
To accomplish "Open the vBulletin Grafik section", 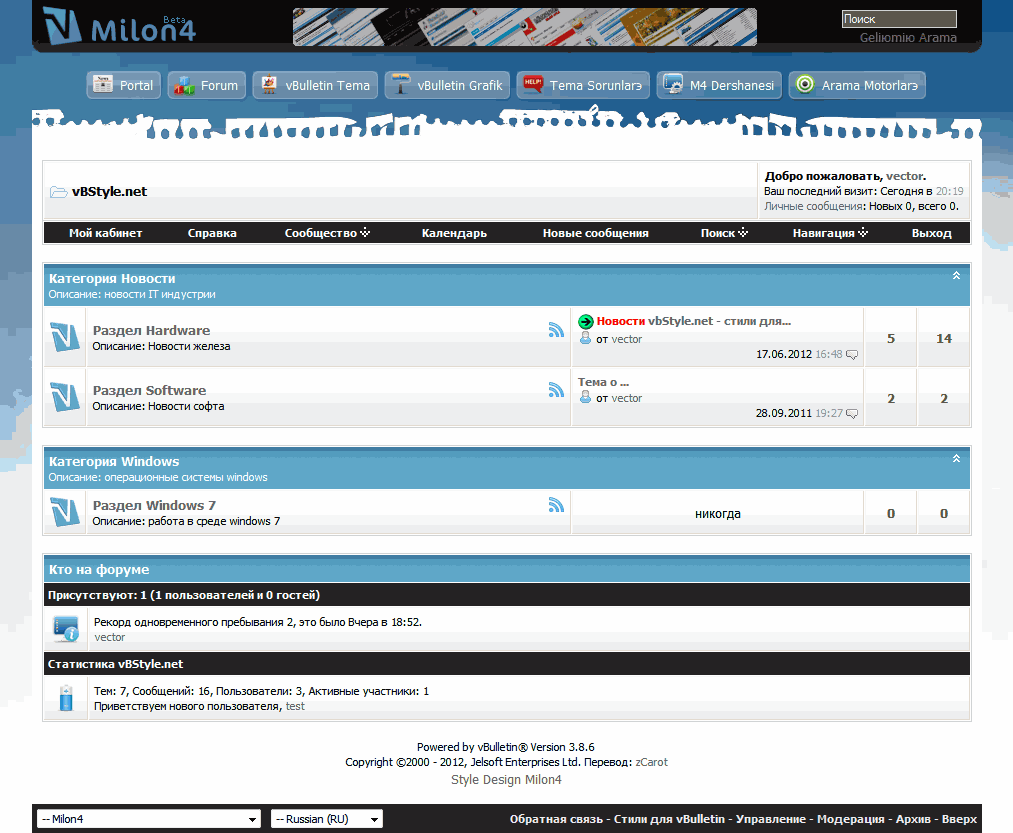I will click(x=447, y=85).
